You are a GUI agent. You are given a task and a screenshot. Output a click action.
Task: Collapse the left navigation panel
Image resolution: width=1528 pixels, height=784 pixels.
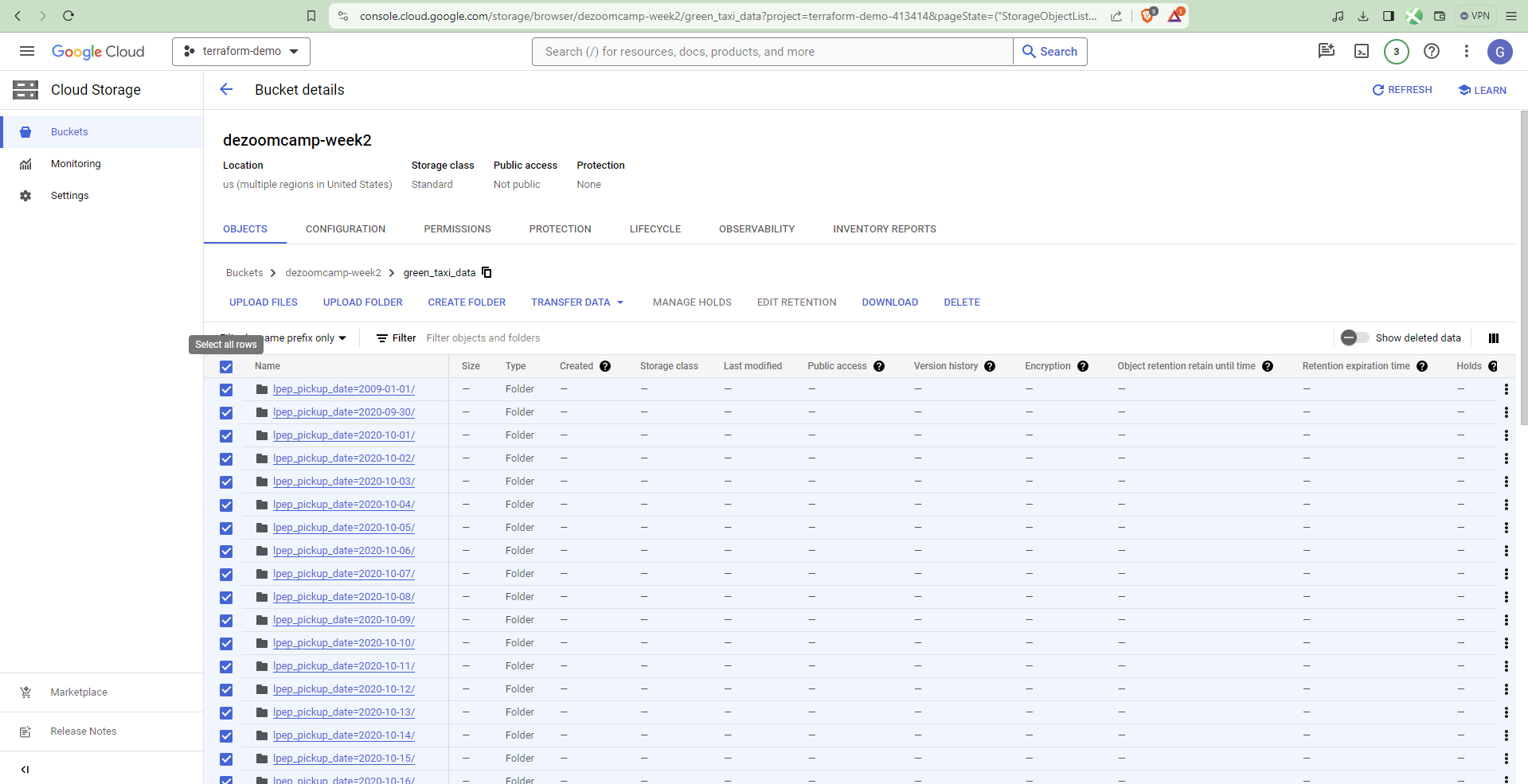(x=25, y=770)
